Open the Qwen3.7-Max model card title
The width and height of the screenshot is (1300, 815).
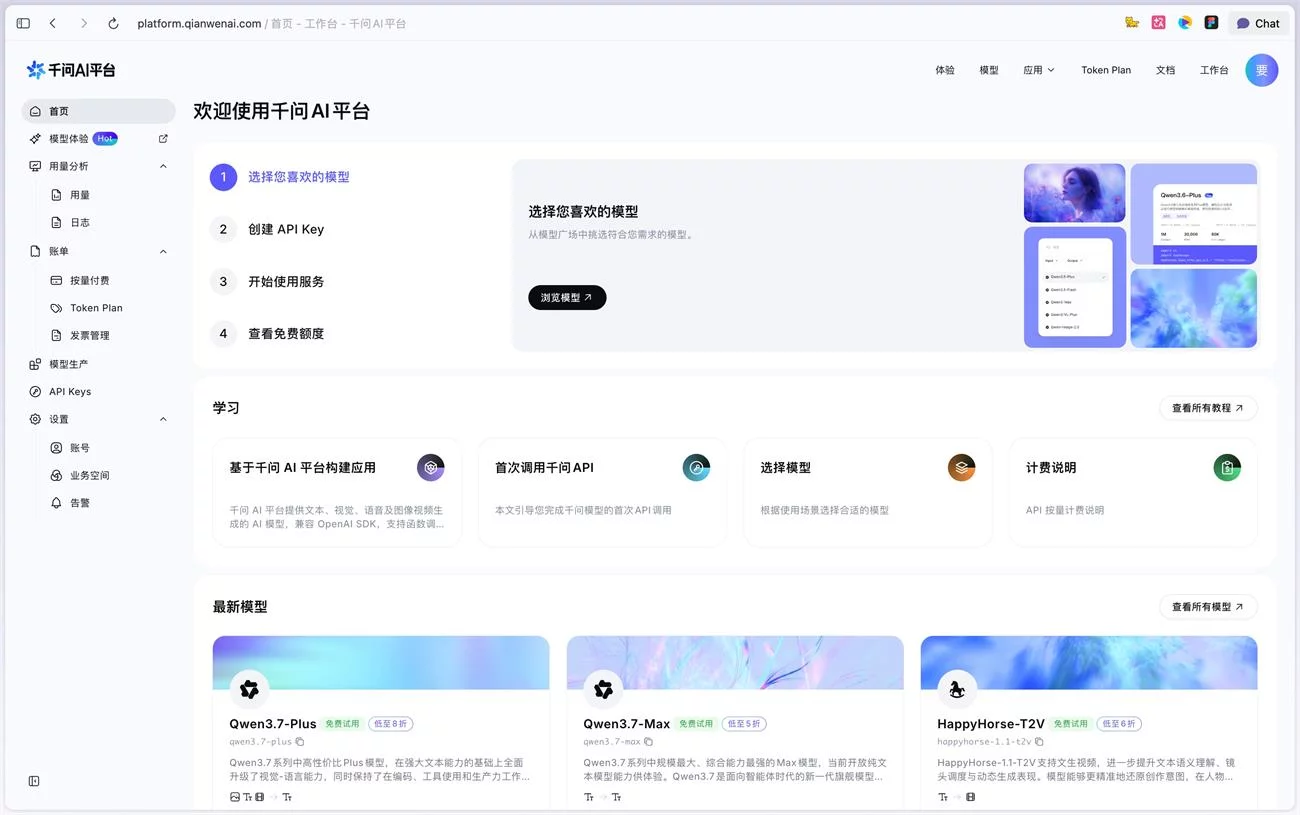click(x=627, y=724)
